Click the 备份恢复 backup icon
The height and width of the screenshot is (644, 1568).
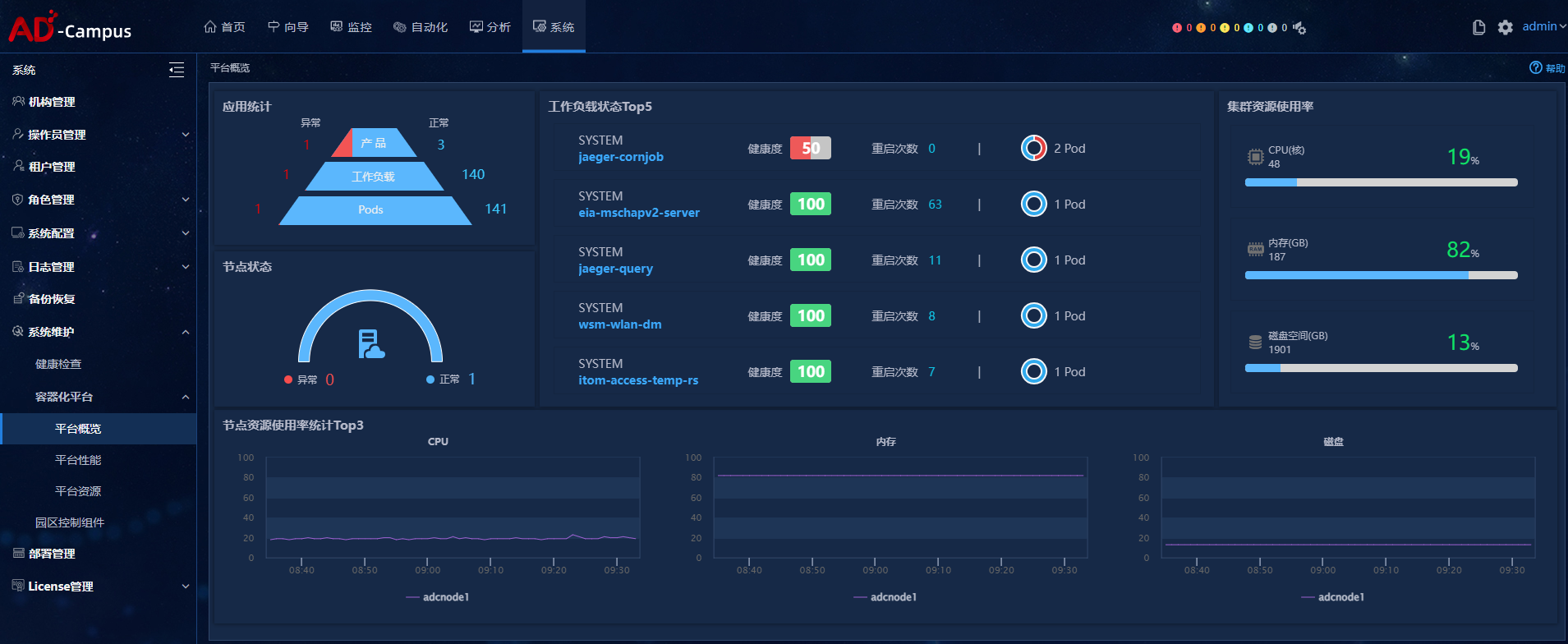tap(18, 298)
